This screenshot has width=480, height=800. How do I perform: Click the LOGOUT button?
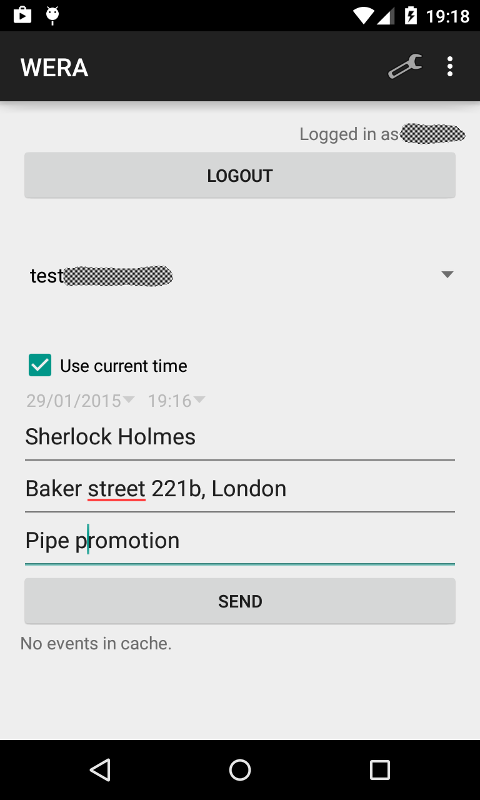[240, 176]
